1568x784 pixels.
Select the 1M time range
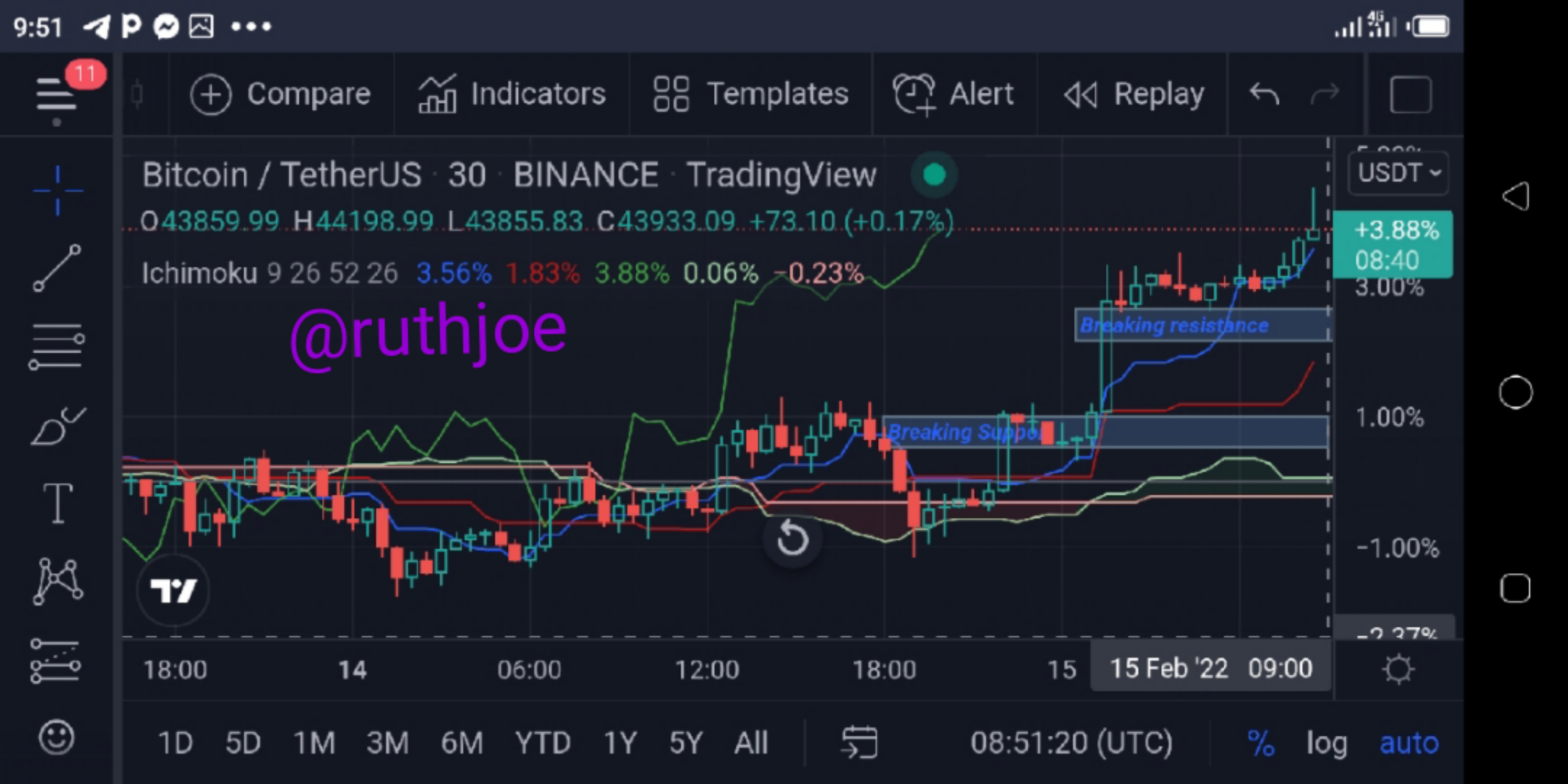pyautogui.click(x=314, y=743)
